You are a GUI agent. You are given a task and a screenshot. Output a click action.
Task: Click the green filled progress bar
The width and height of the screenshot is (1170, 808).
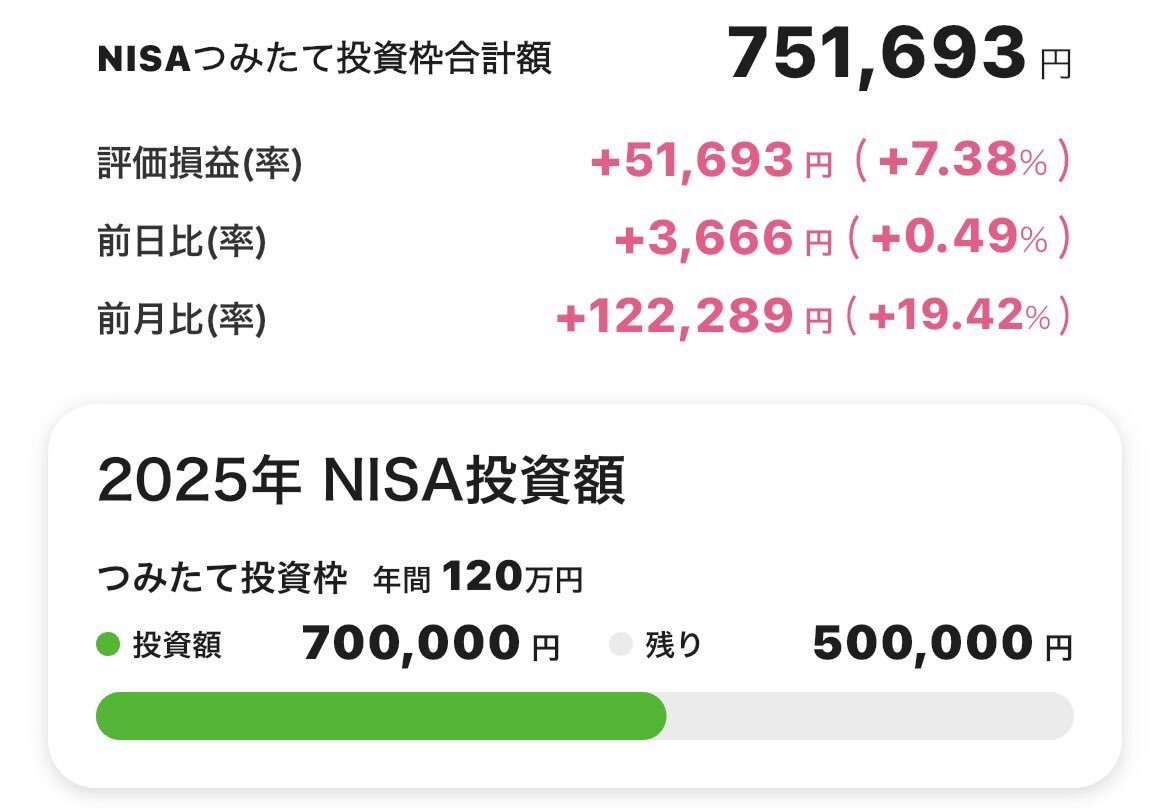click(x=381, y=715)
